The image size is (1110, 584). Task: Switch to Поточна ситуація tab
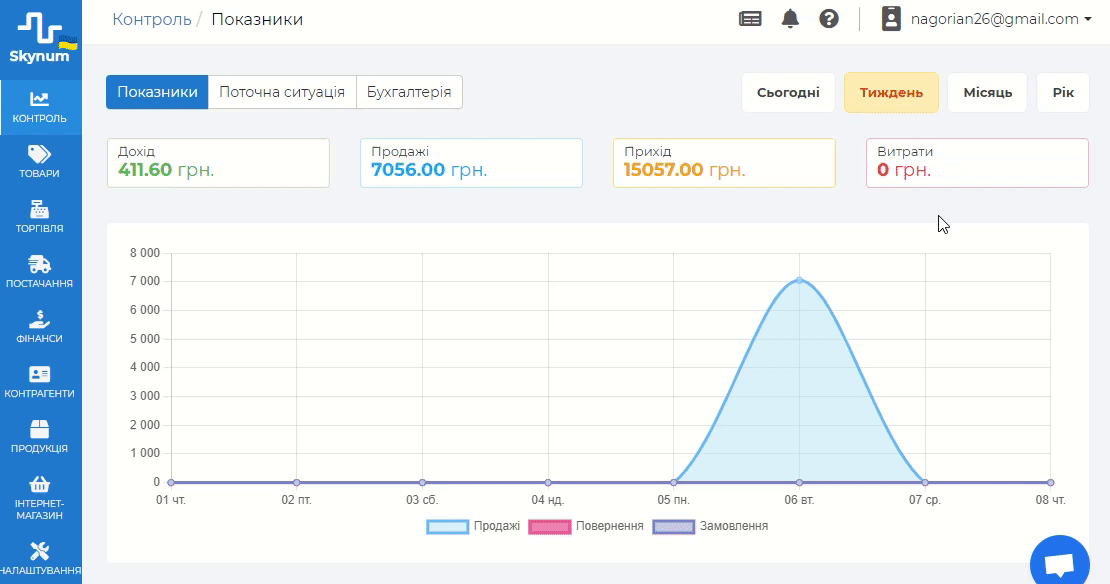click(282, 92)
